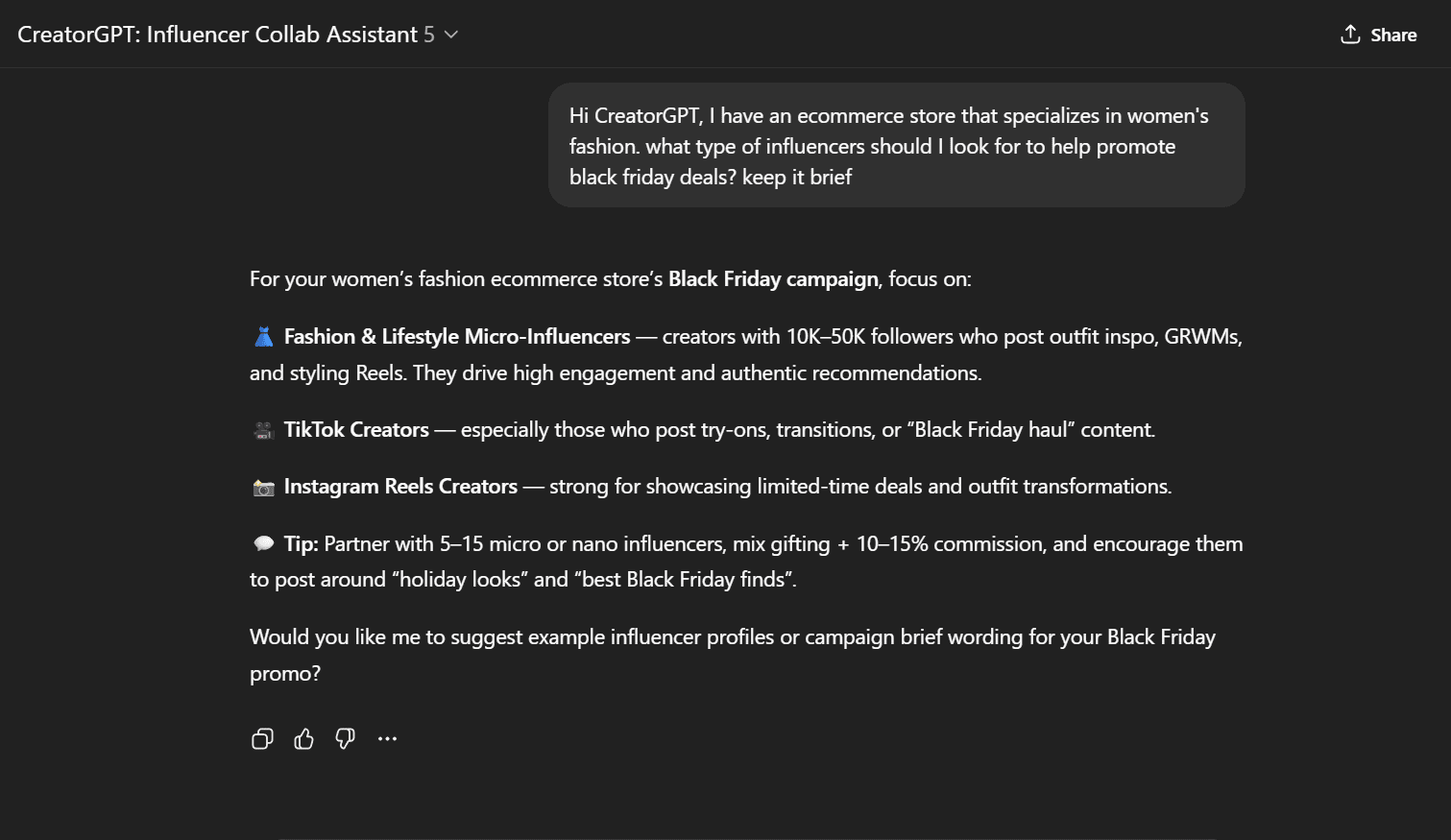Click the bold "Instagram Reels Creators" heading
Image resolution: width=1451 pixels, height=840 pixels.
pos(400,487)
